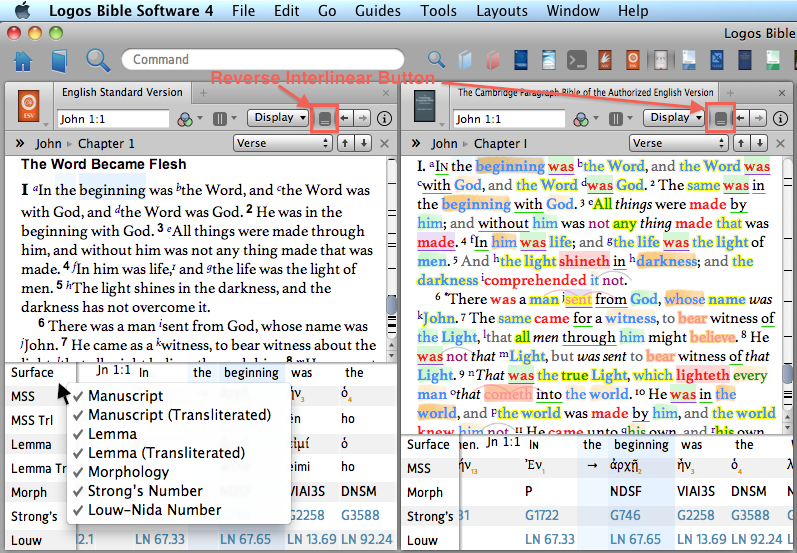Jump to previous verse in Cambridge panel
The width and height of the screenshot is (797, 553).
(x=741, y=143)
